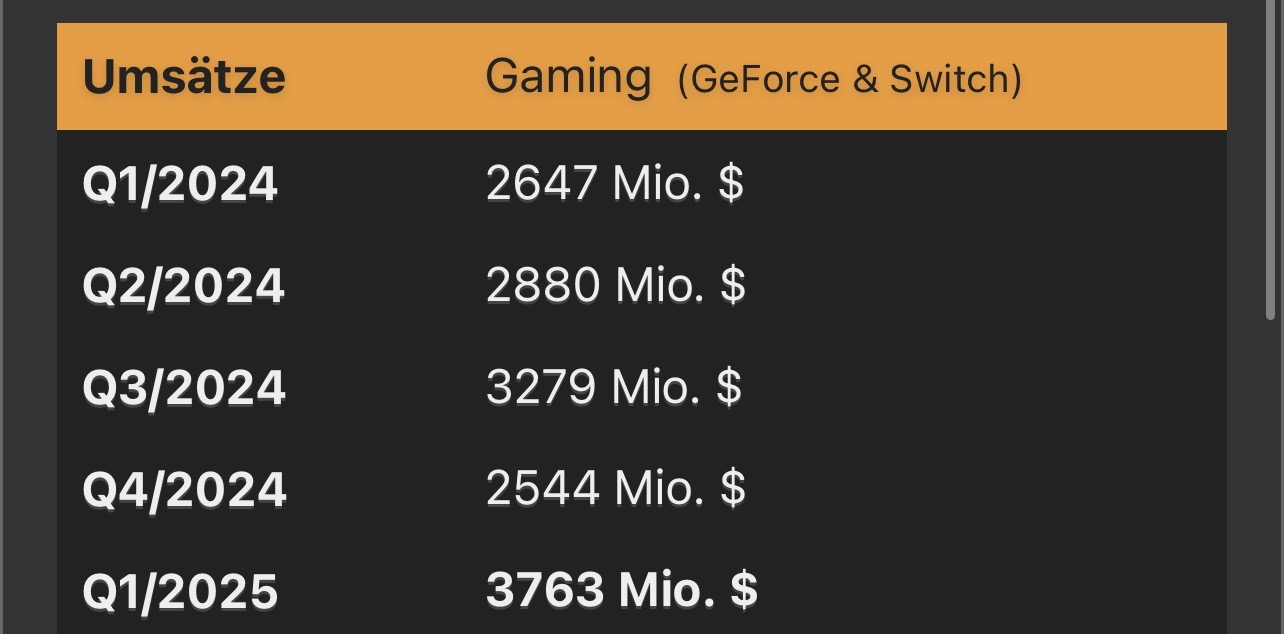1284x634 pixels.
Task: Select the Q2/2024 row label
Action: 184,287
